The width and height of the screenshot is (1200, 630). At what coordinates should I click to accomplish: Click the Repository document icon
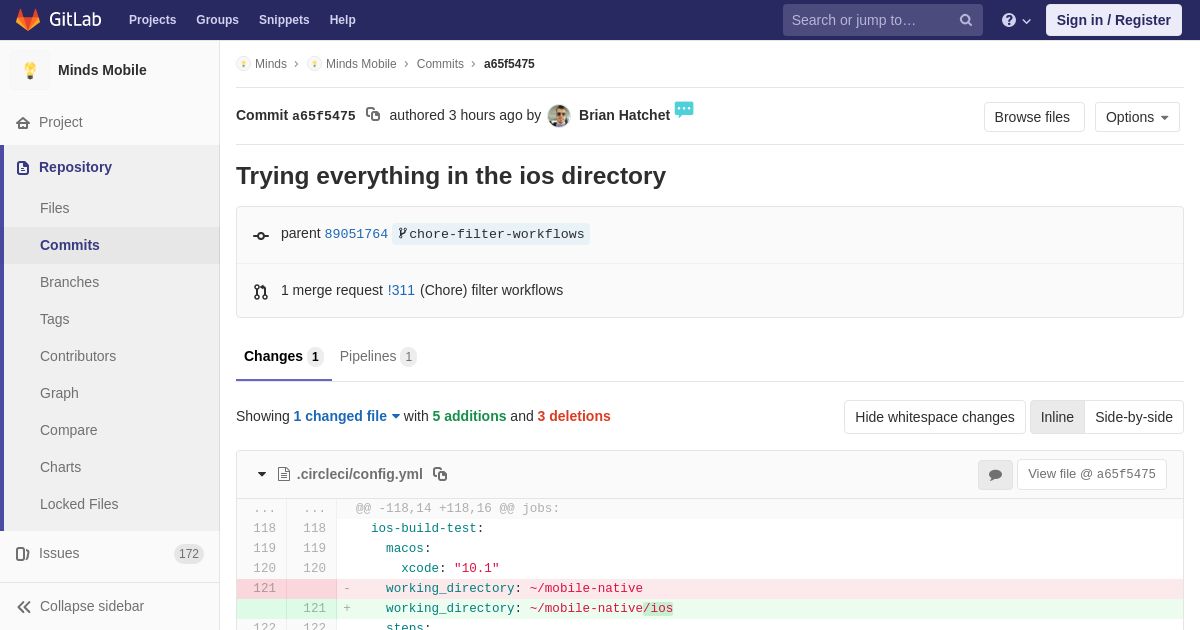click(23, 168)
